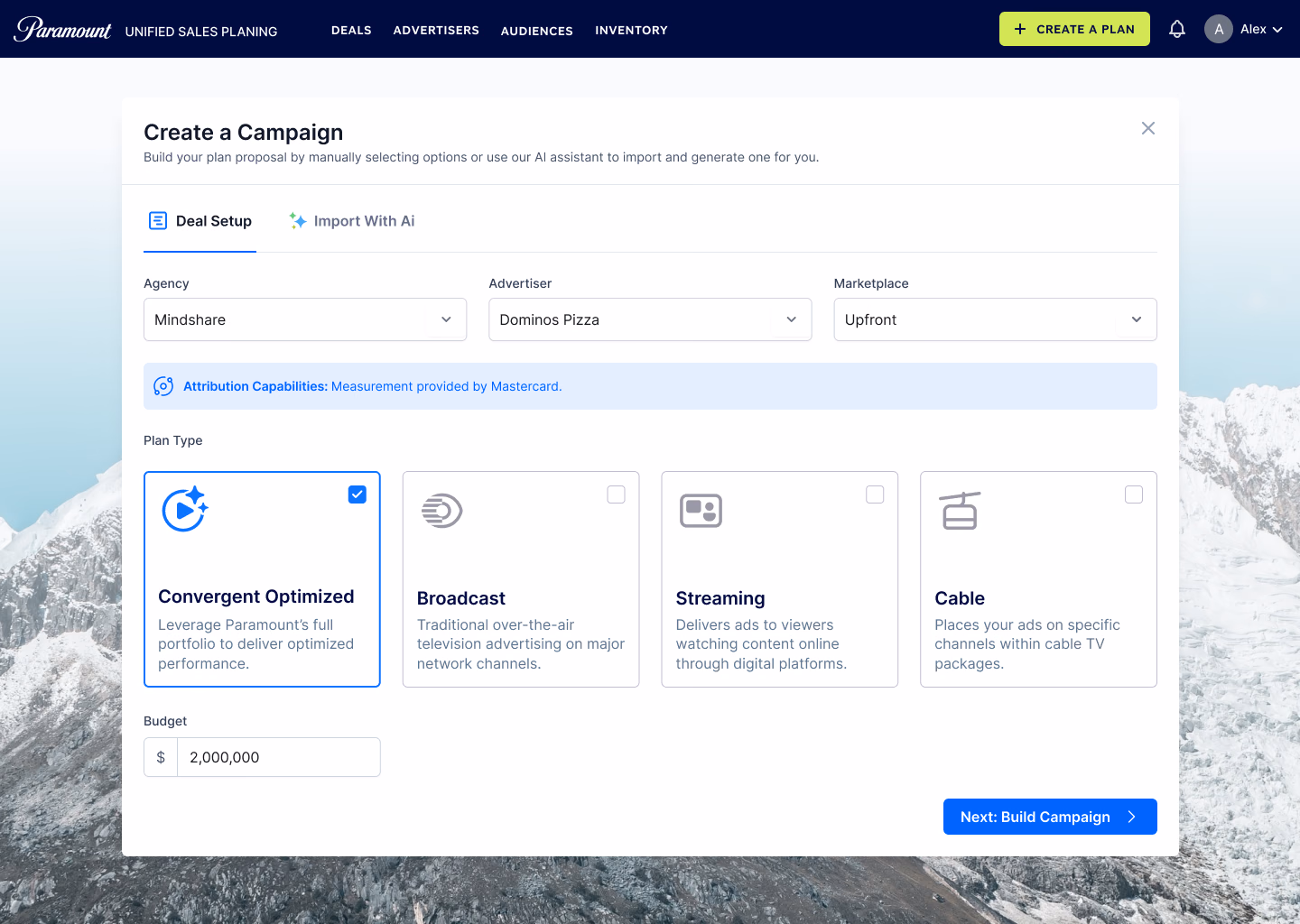Select the Broadcast card title
The image size is (1300, 924).
[461, 598]
